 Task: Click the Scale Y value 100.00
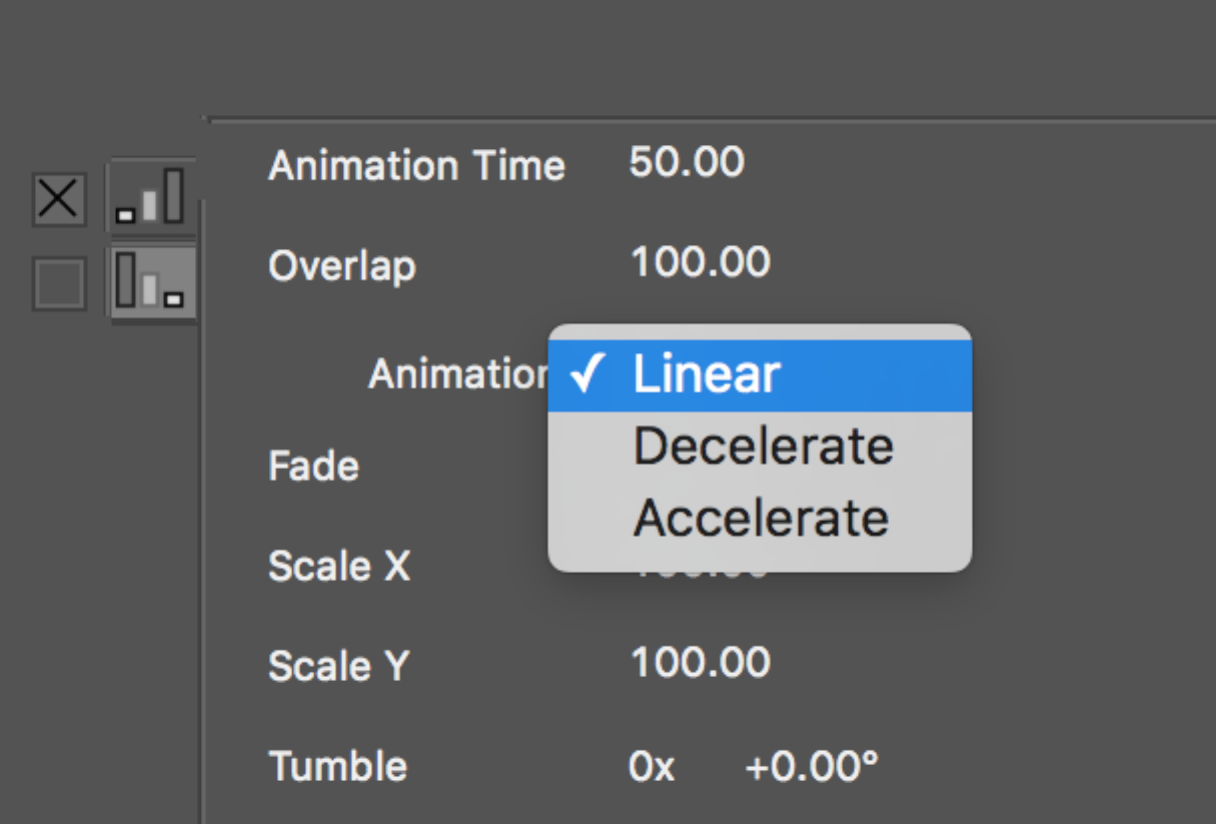point(700,662)
